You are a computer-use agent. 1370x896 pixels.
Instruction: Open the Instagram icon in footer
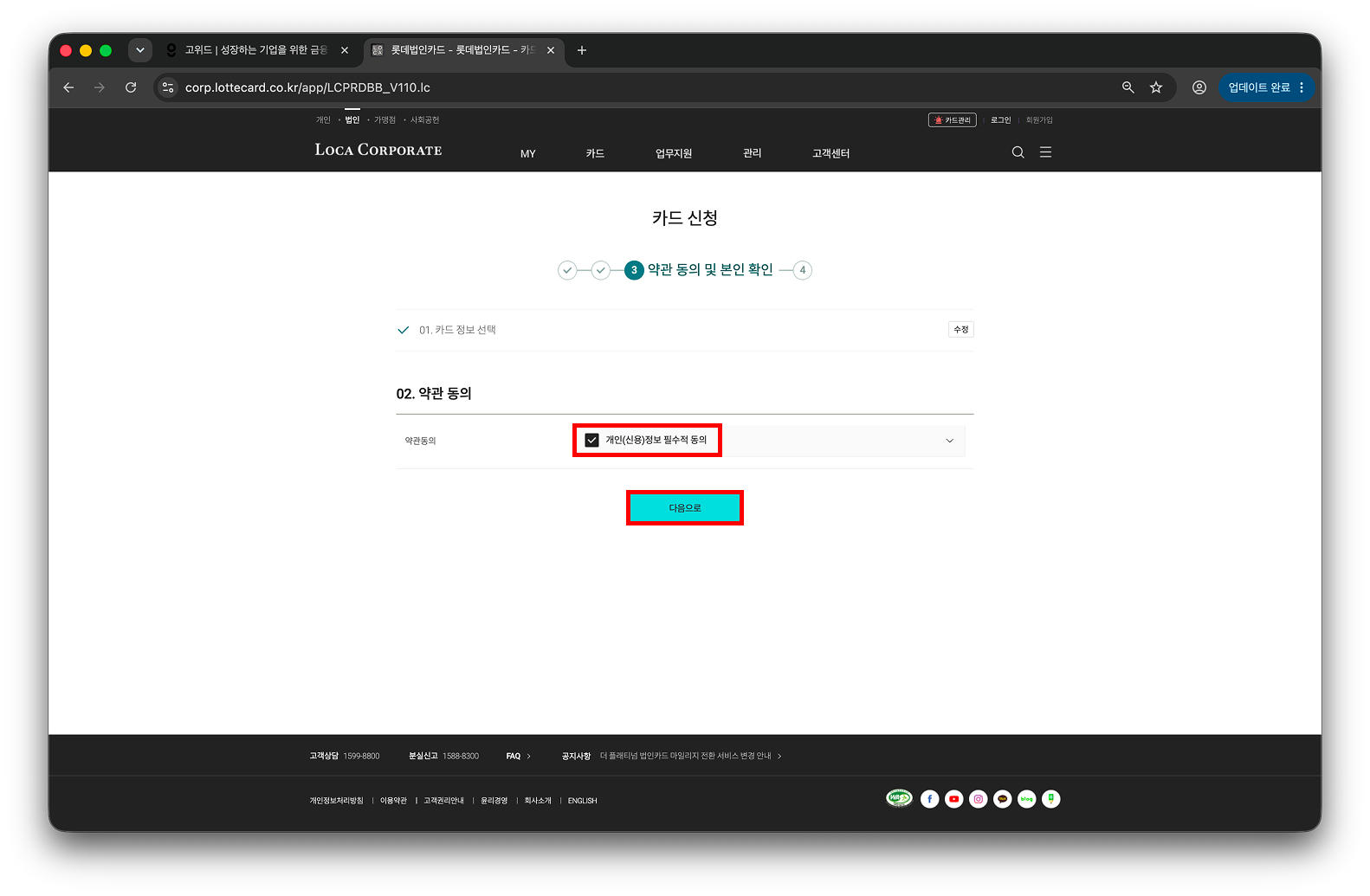pos(978,799)
